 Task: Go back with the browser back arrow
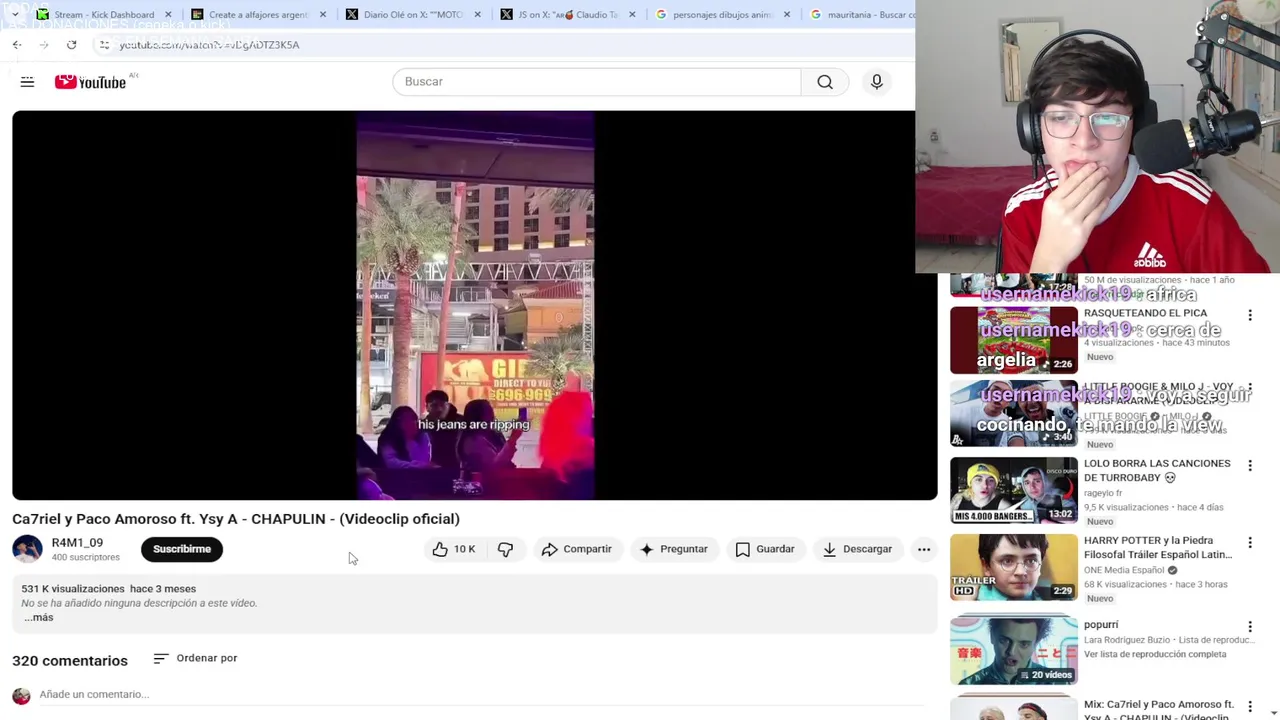point(17,45)
